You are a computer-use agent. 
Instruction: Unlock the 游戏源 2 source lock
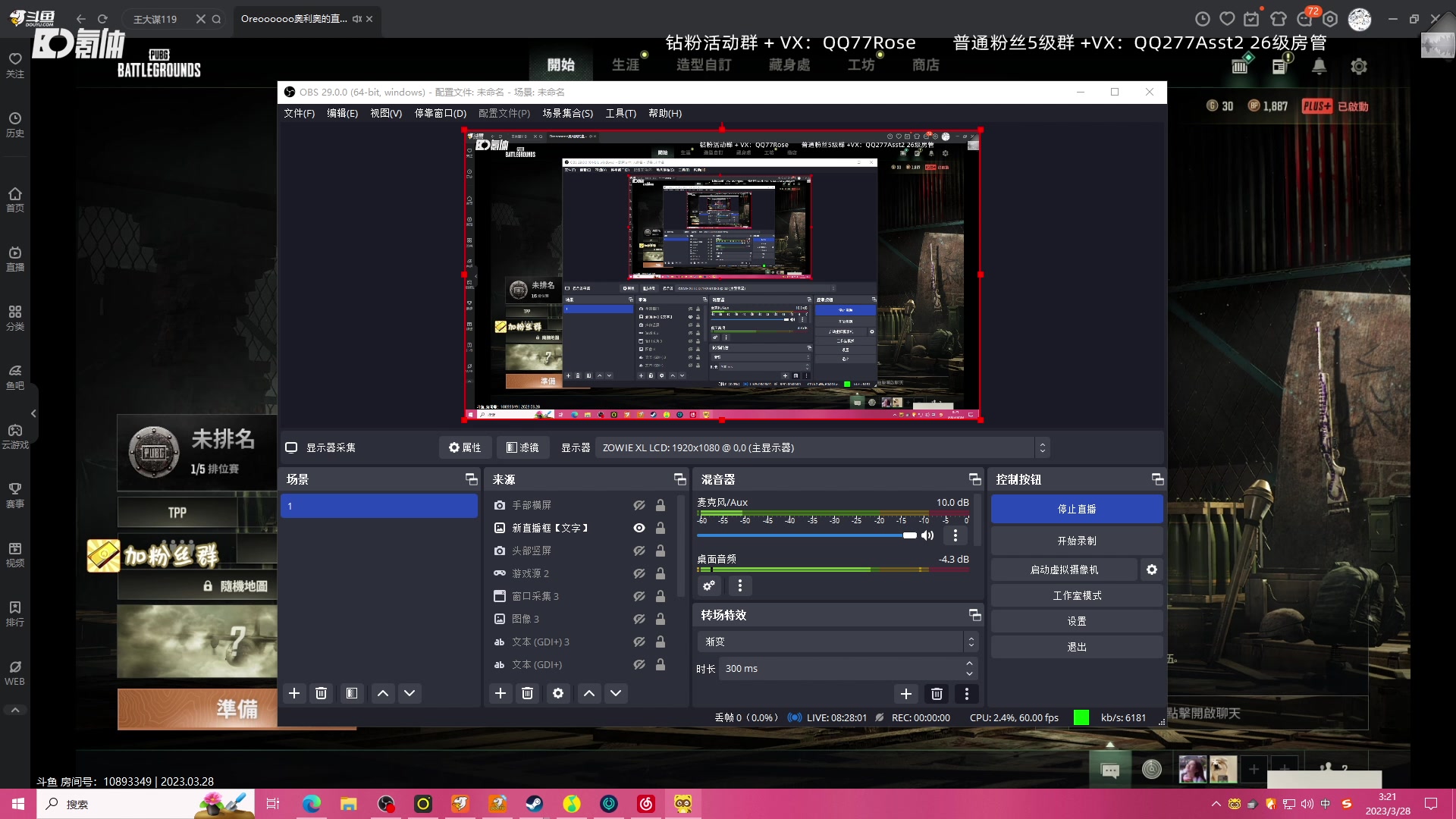[x=661, y=573]
